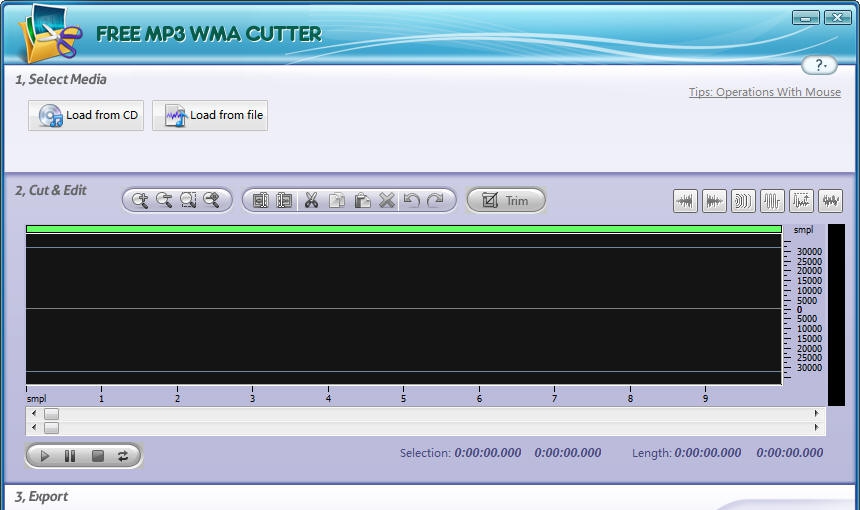Click the lower horizontal scrollbar thumb
Viewport: 860px width, 510px height.
coord(52,428)
